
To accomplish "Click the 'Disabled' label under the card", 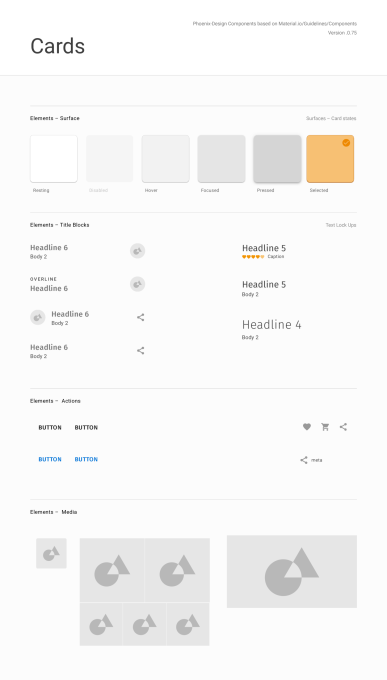I will (98, 190).
